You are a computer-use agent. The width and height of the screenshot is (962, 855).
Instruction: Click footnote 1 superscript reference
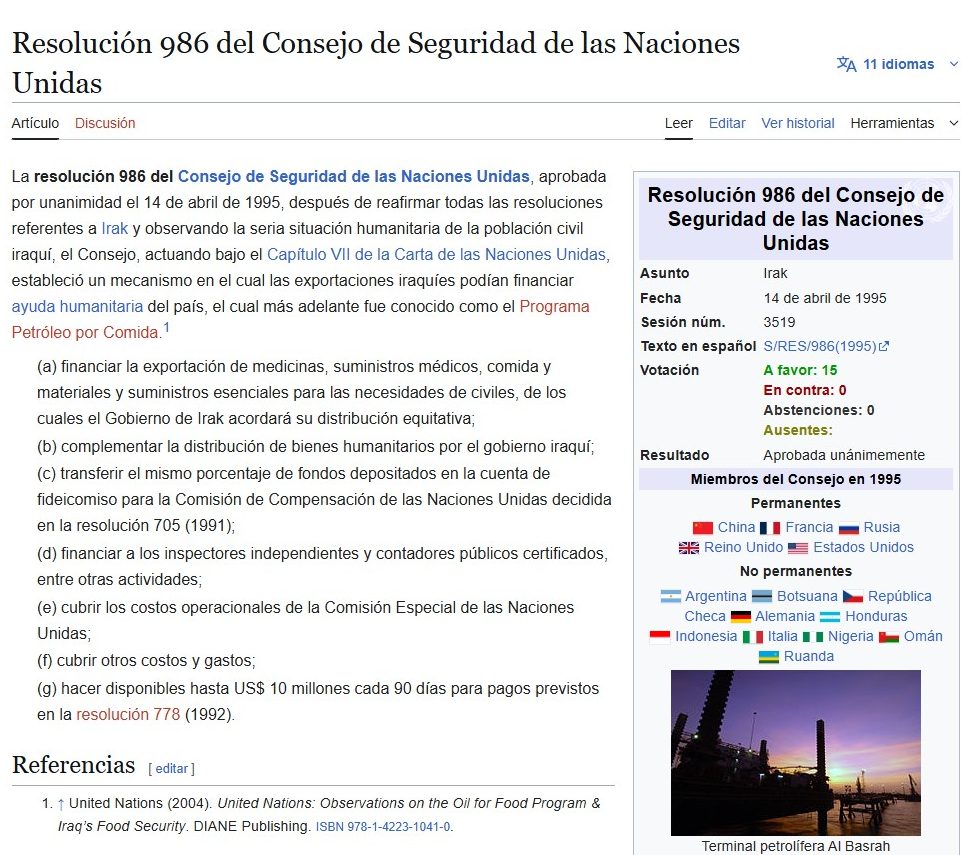[x=167, y=328]
